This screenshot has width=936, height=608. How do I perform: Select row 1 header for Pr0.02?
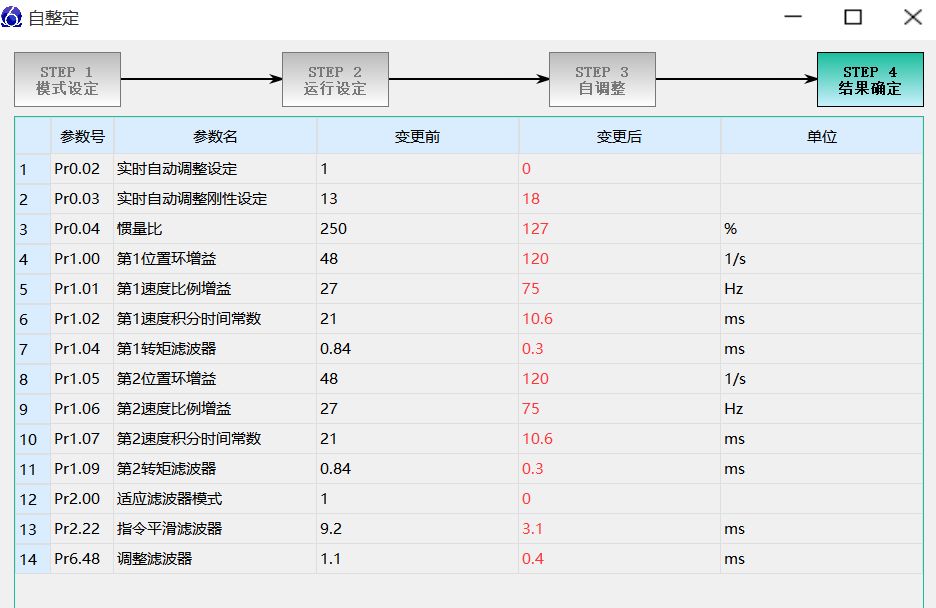pyautogui.click(x=32, y=169)
